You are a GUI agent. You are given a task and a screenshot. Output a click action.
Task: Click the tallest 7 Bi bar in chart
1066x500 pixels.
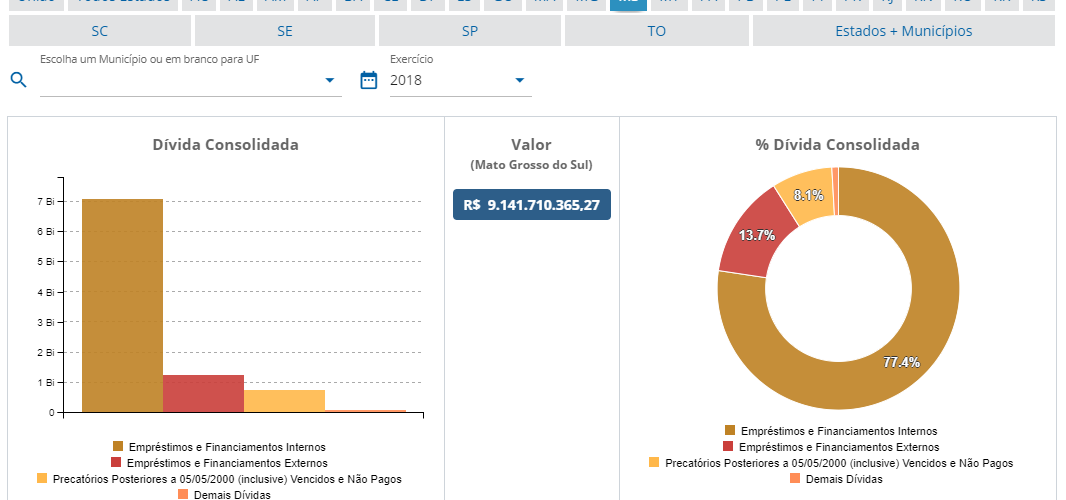122,305
